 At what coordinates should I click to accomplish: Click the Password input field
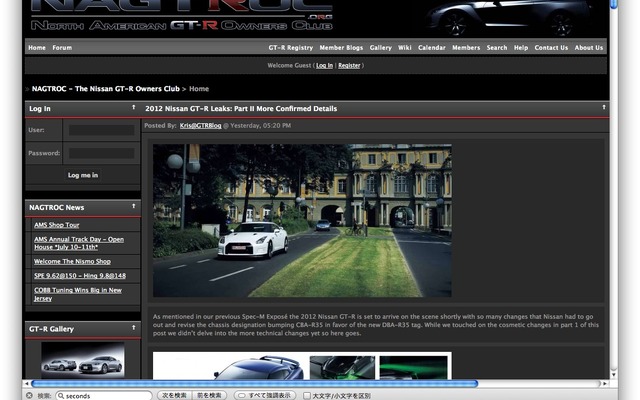coord(101,153)
